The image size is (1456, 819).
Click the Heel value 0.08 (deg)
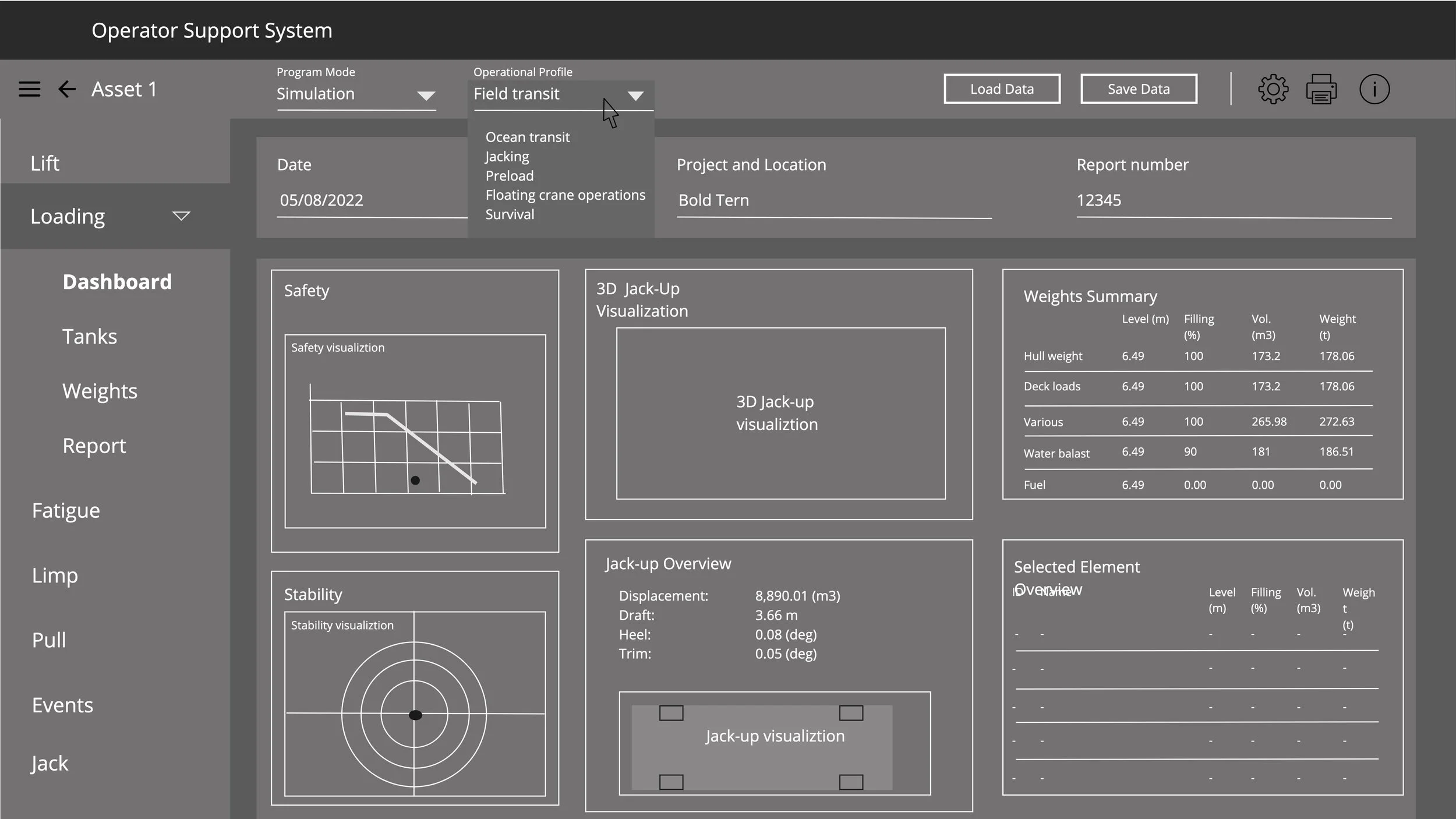click(786, 634)
